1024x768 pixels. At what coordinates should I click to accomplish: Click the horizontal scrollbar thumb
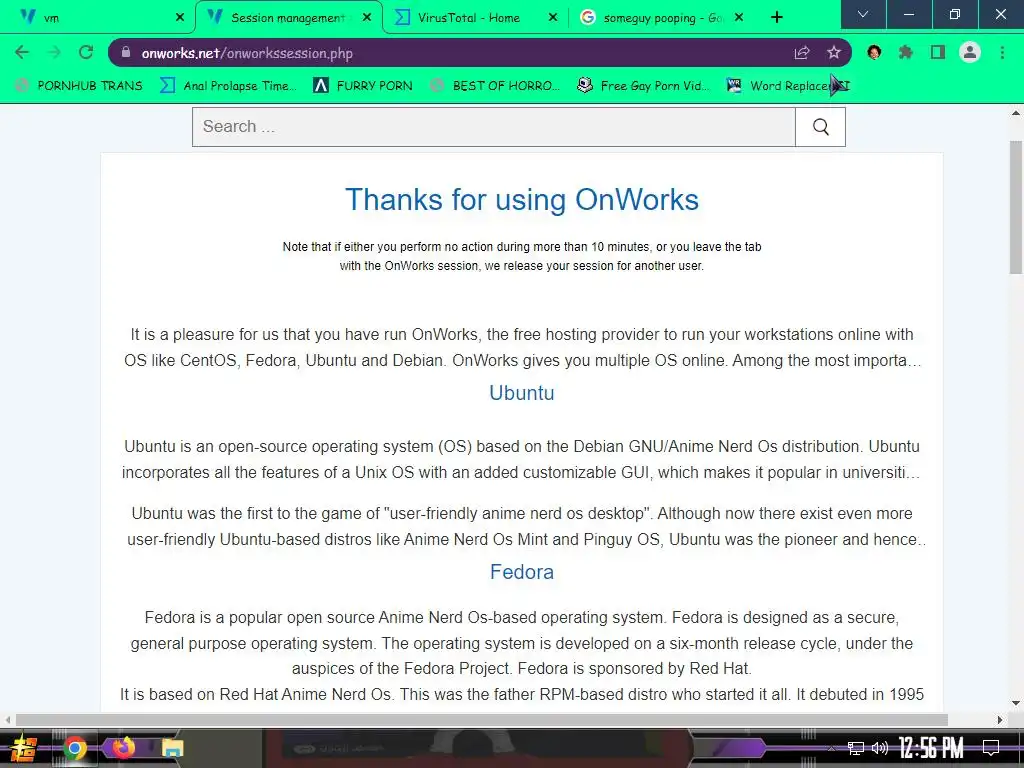[482, 720]
